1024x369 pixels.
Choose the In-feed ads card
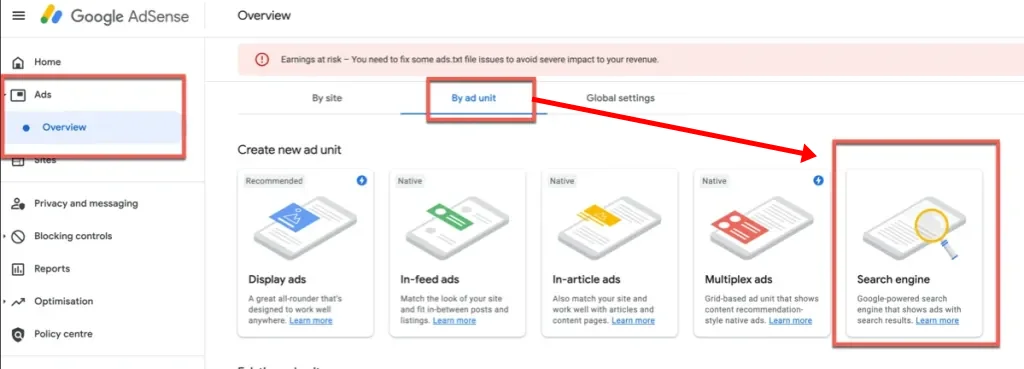457,253
